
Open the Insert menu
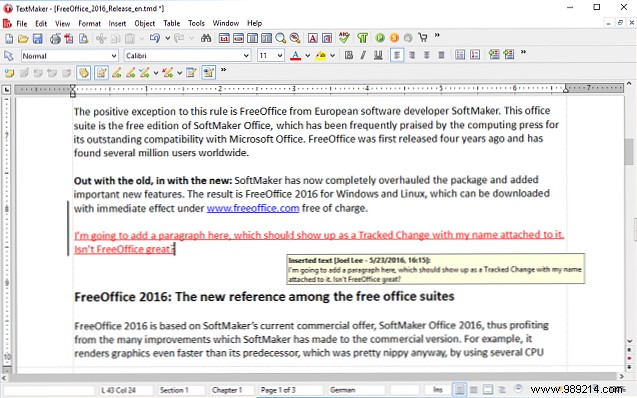point(117,24)
